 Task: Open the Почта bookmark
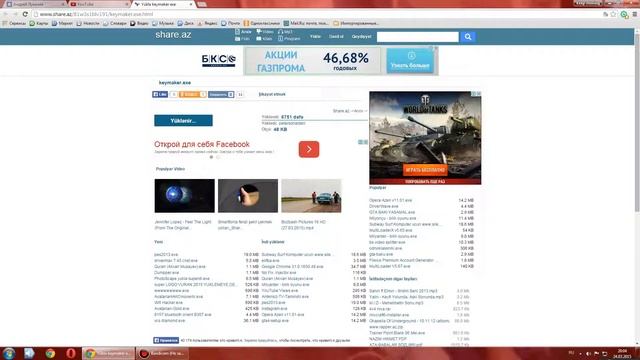coord(231,23)
